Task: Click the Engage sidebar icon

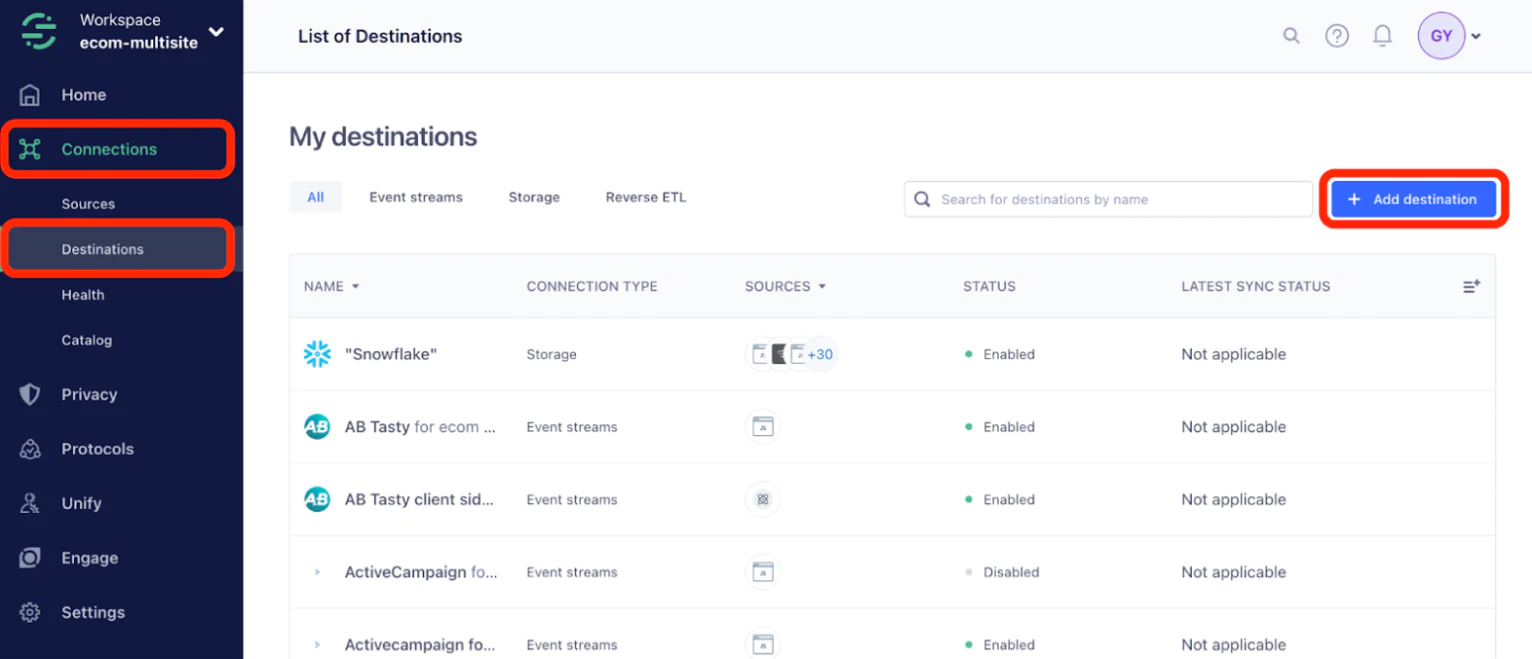Action: (30, 558)
